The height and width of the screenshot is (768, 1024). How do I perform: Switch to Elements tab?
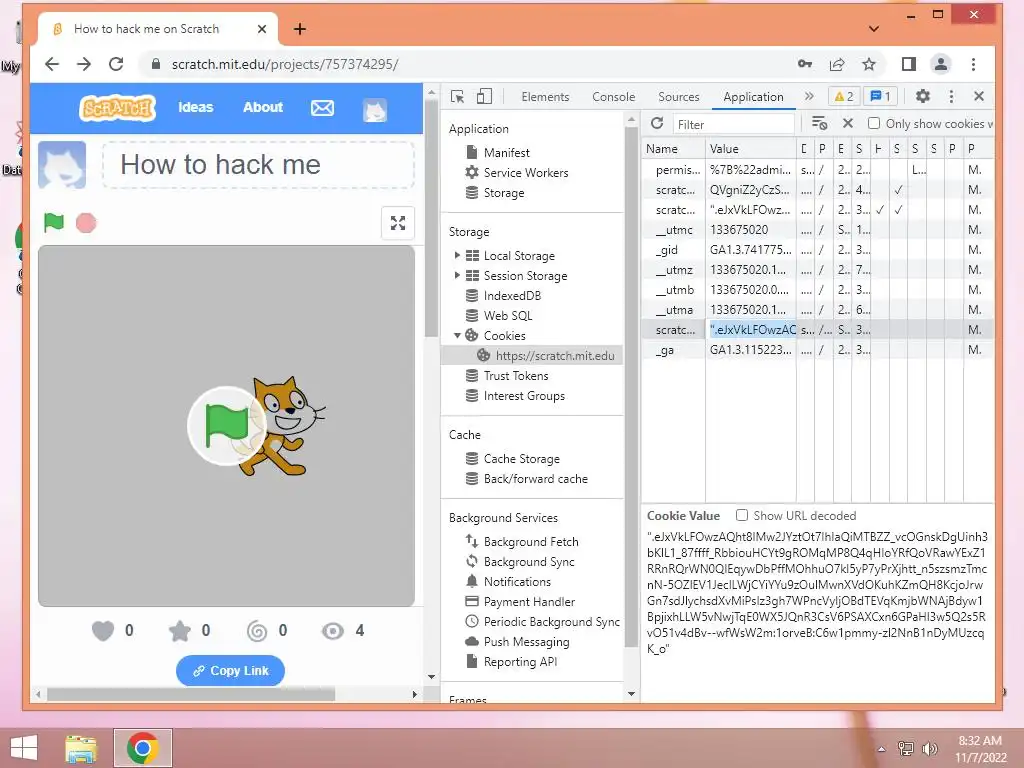(x=545, y=97)
